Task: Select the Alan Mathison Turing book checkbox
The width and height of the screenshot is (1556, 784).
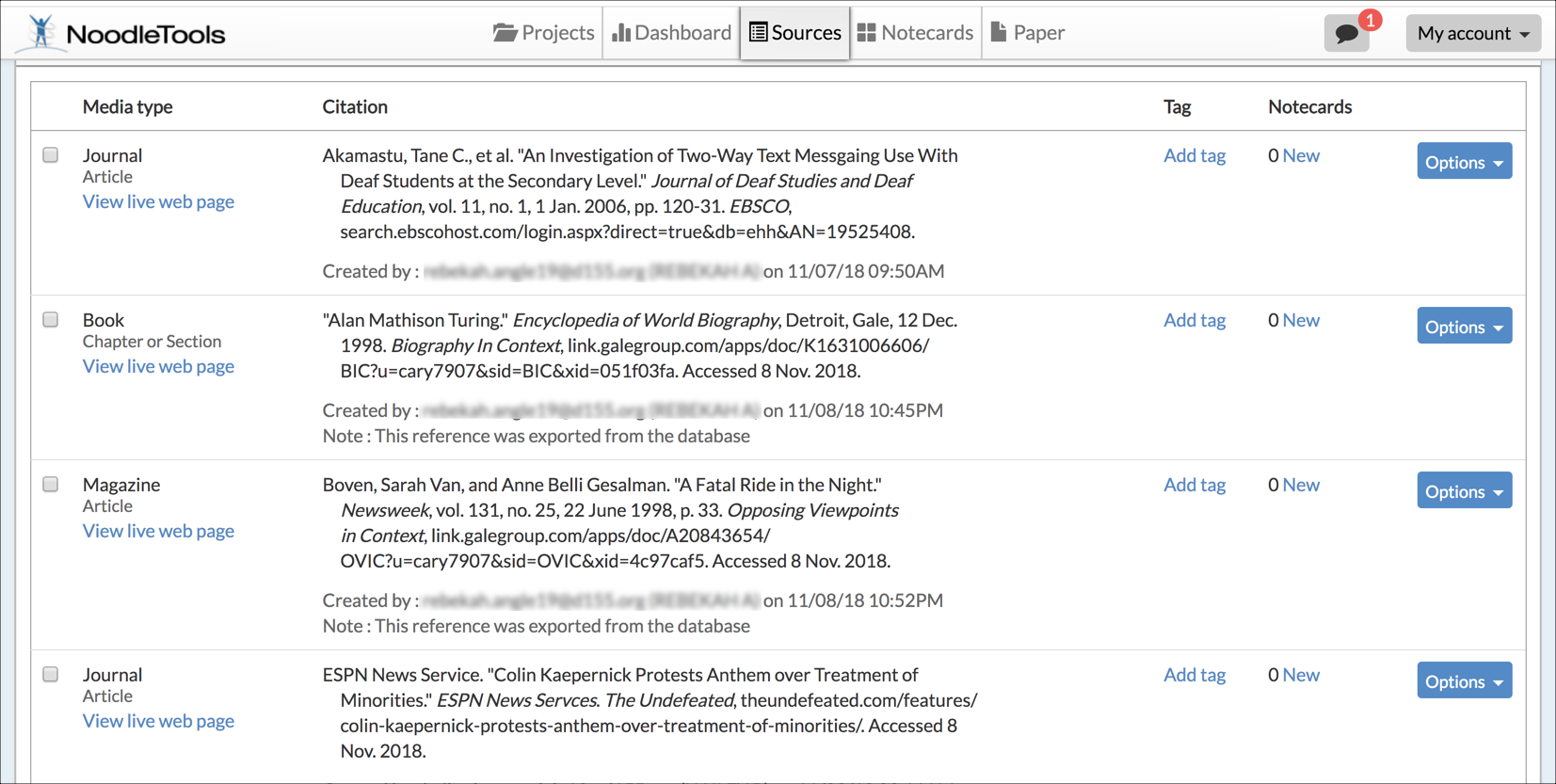Action: tap(51, 320)
